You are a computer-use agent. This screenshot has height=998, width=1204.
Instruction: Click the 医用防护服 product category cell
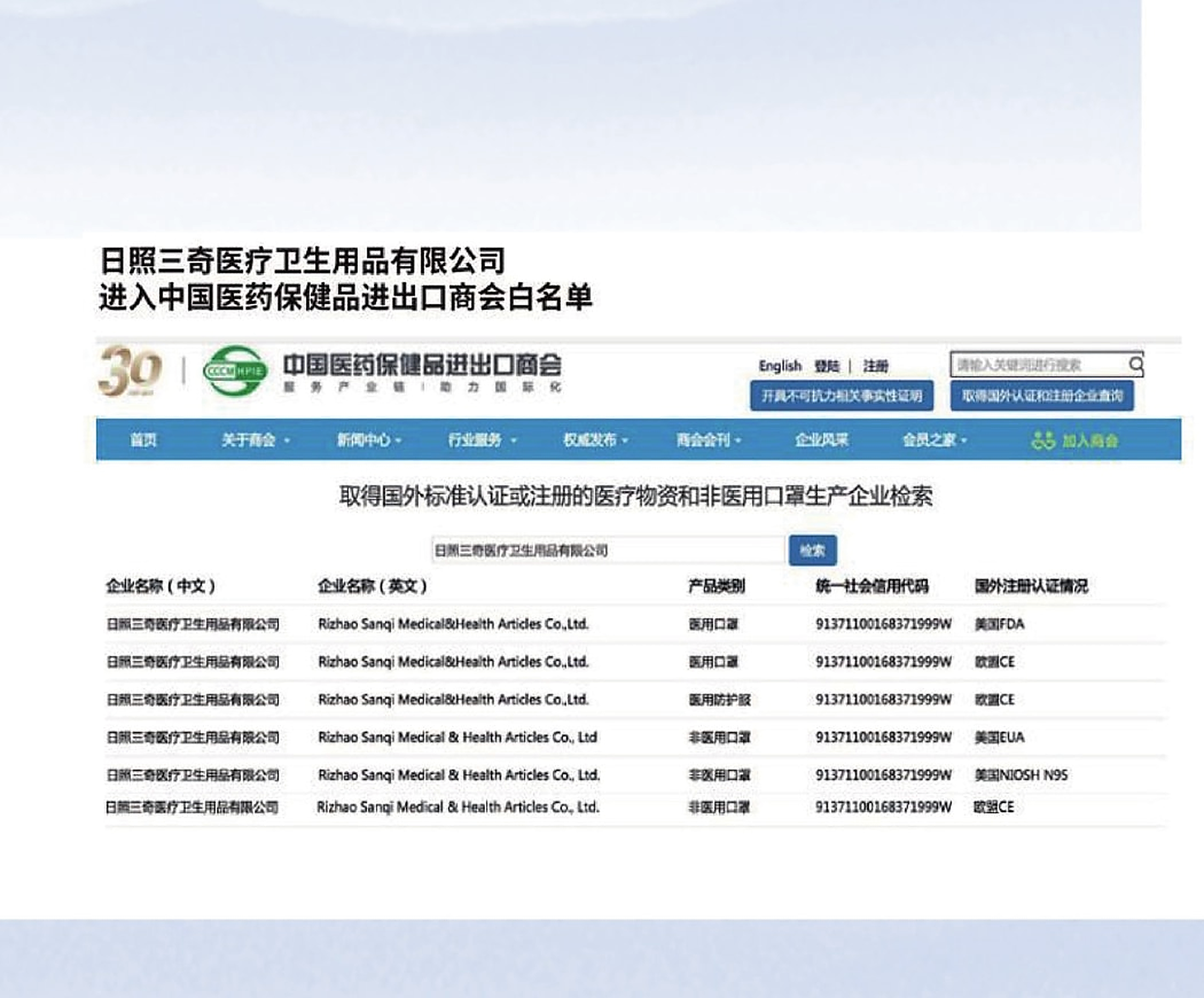click(720, 700)
